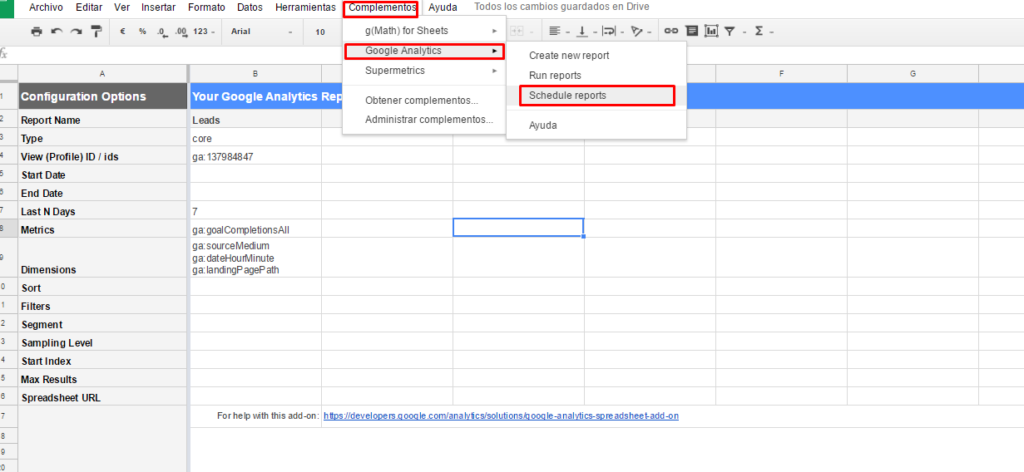Format cells as percent
The width and height of the screenshot is (1024, 472).
click(142, 31)
